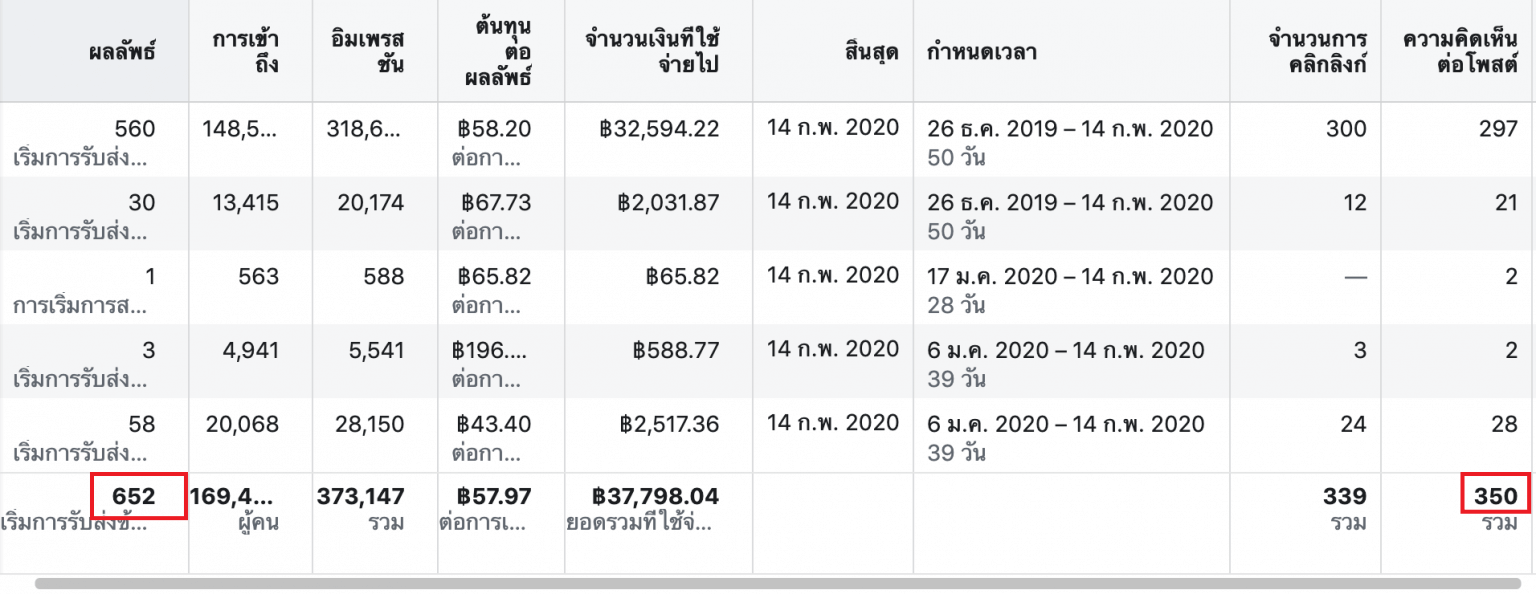
Task: Click the สิ้นสุด column header
Action: 871,52
